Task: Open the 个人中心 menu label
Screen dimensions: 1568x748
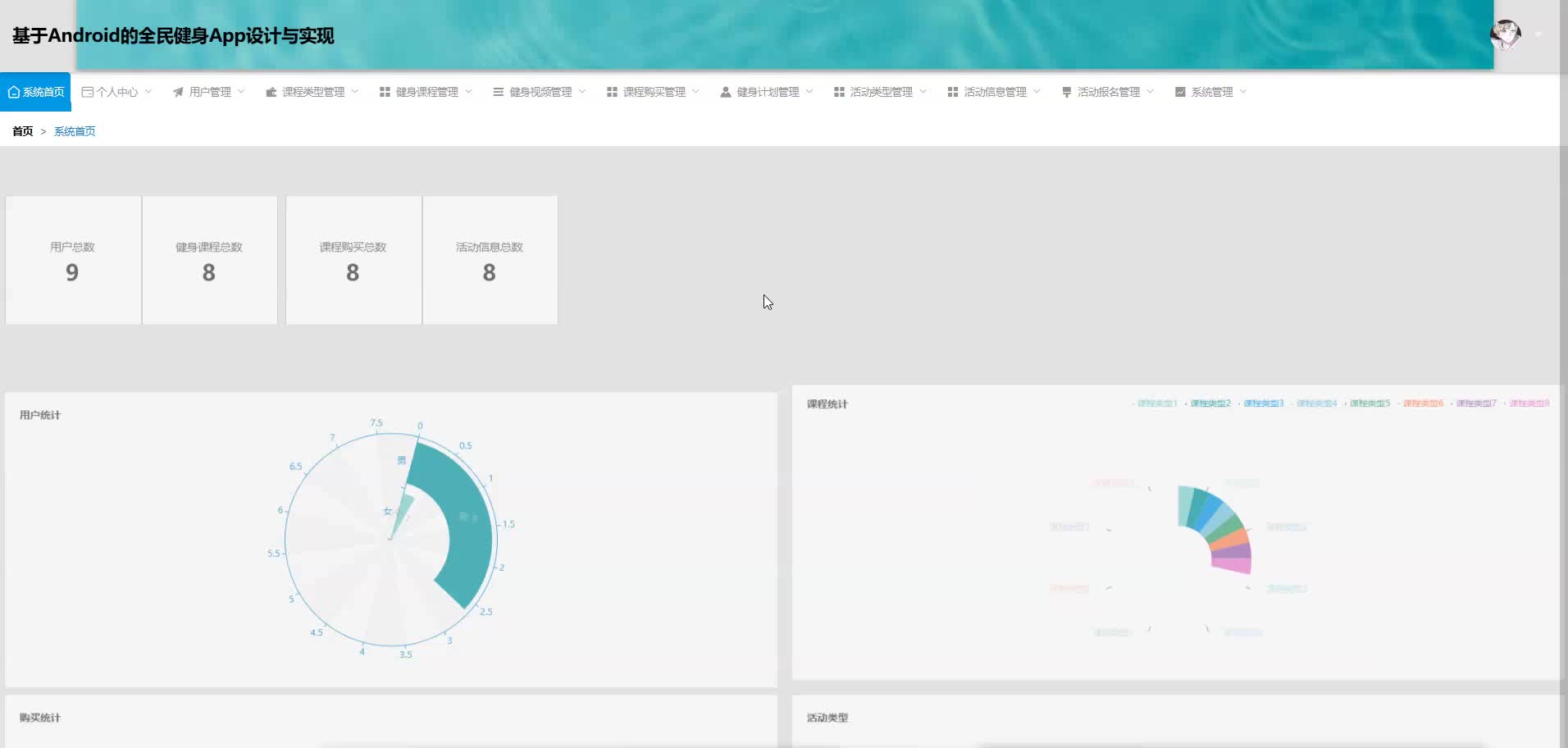Action: click(117, 92)
